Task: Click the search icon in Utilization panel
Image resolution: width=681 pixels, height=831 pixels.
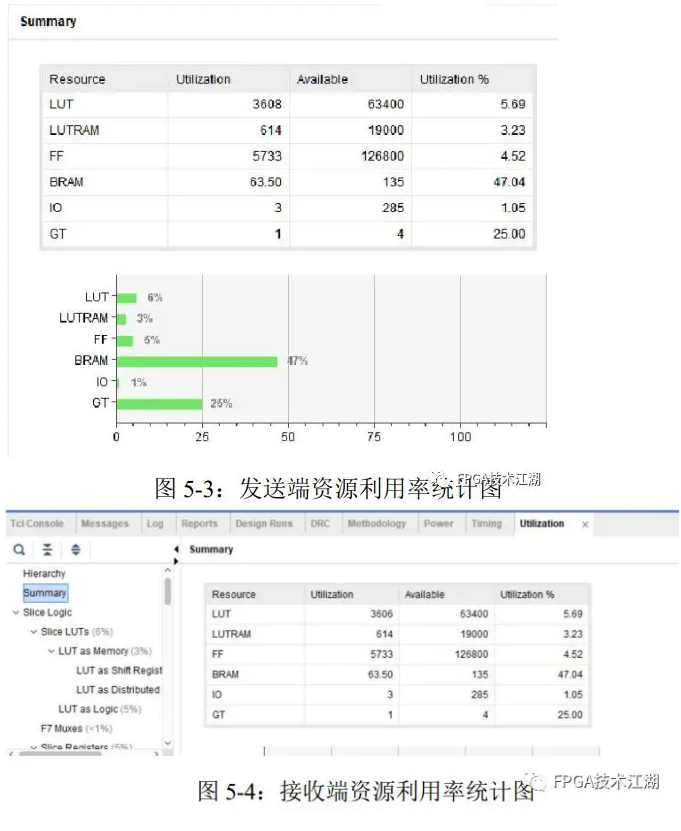Action: coord(19,549)
